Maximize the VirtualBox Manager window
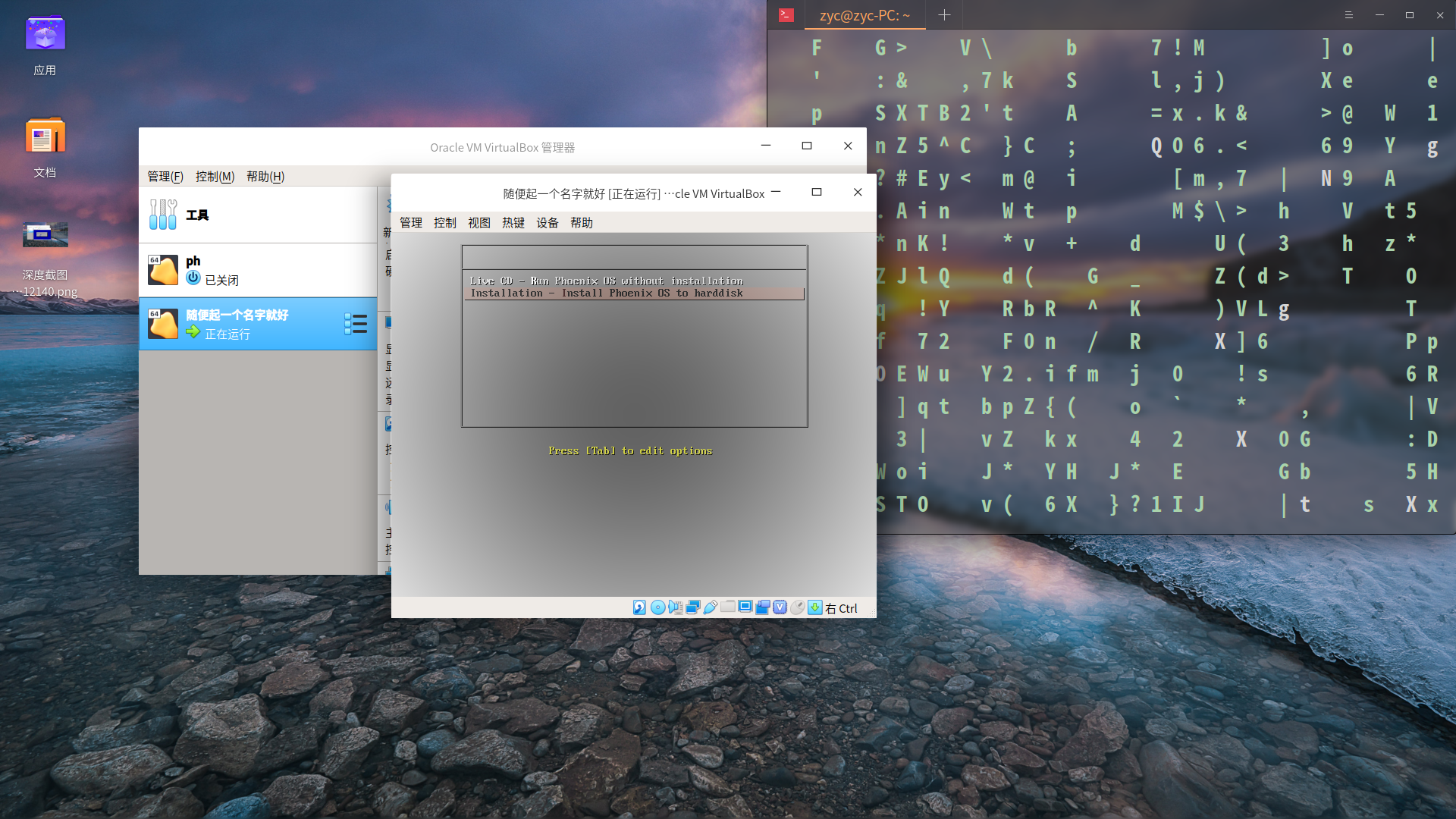 (x=807, y=146)
